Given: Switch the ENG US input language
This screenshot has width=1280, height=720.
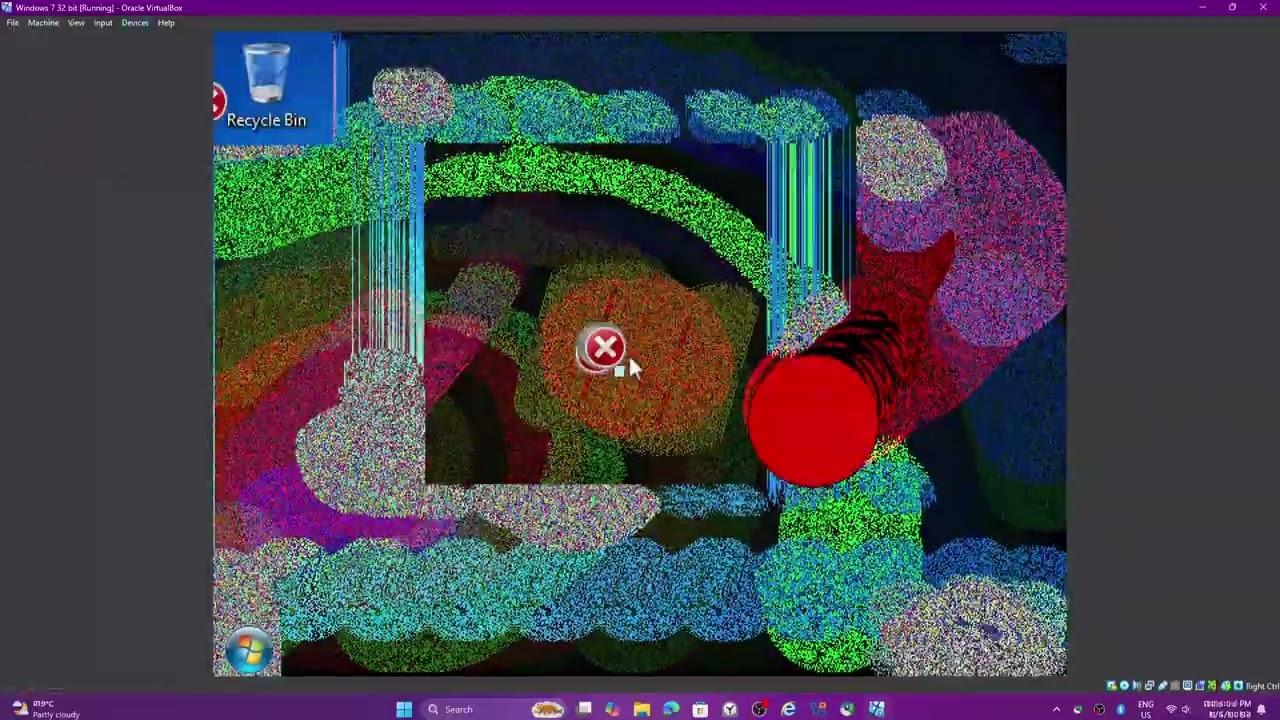Looking at the screenshot, I should pos(1146,709).
